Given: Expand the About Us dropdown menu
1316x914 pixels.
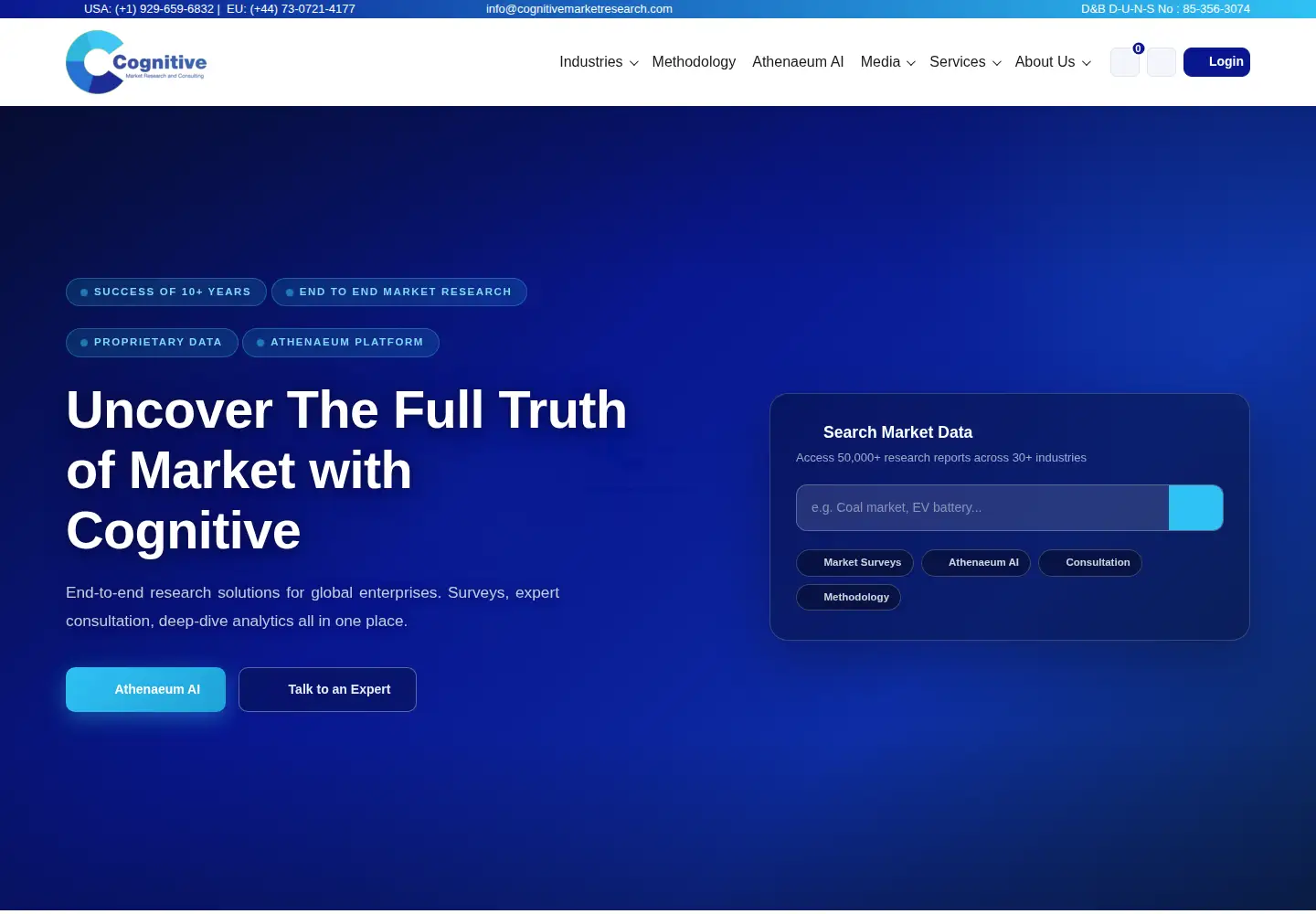Looking at the screenshot, I should 1053,62.
